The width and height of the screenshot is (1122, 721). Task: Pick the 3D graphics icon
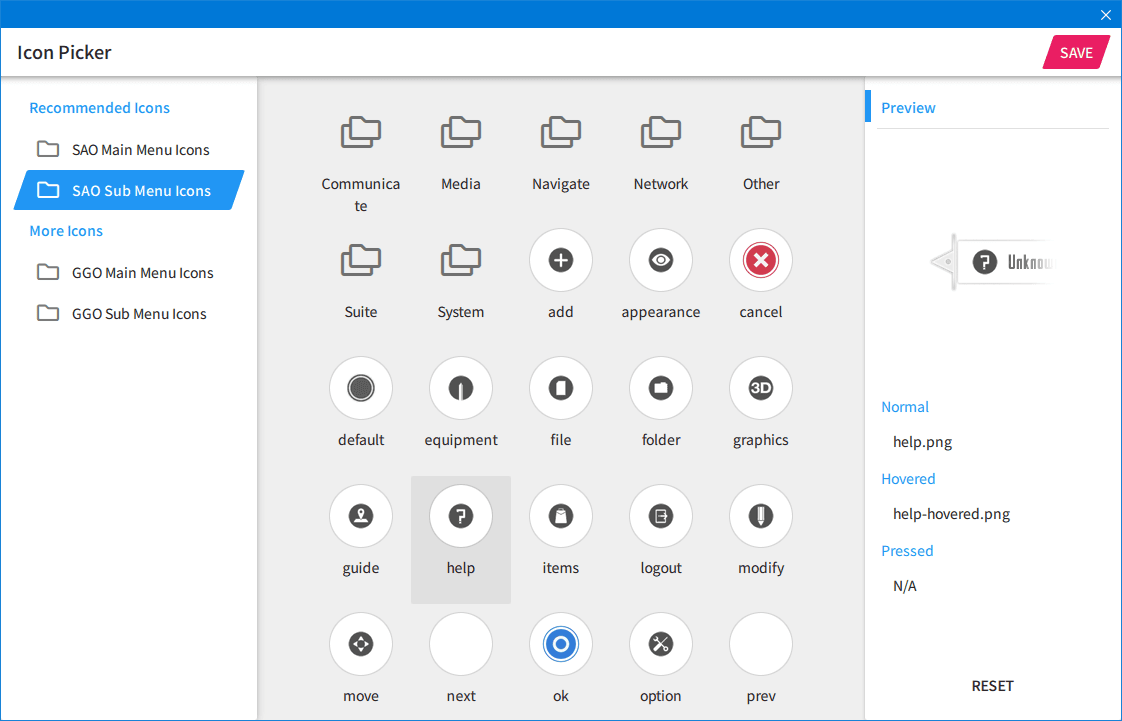point(761,388)
